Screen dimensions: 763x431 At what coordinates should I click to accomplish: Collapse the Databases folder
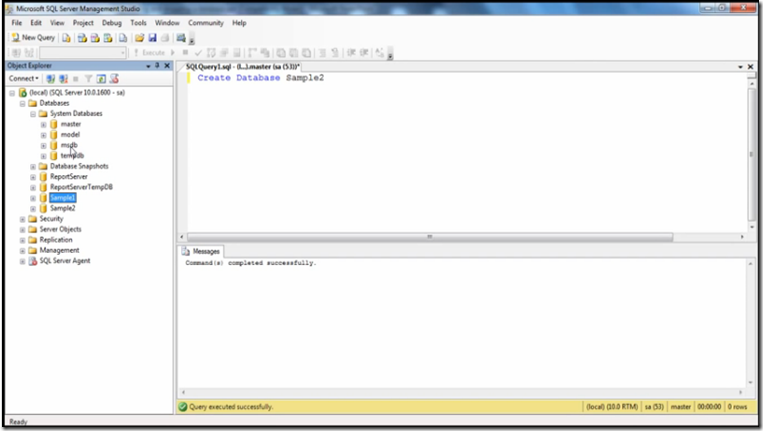click(x=22, y=104)
